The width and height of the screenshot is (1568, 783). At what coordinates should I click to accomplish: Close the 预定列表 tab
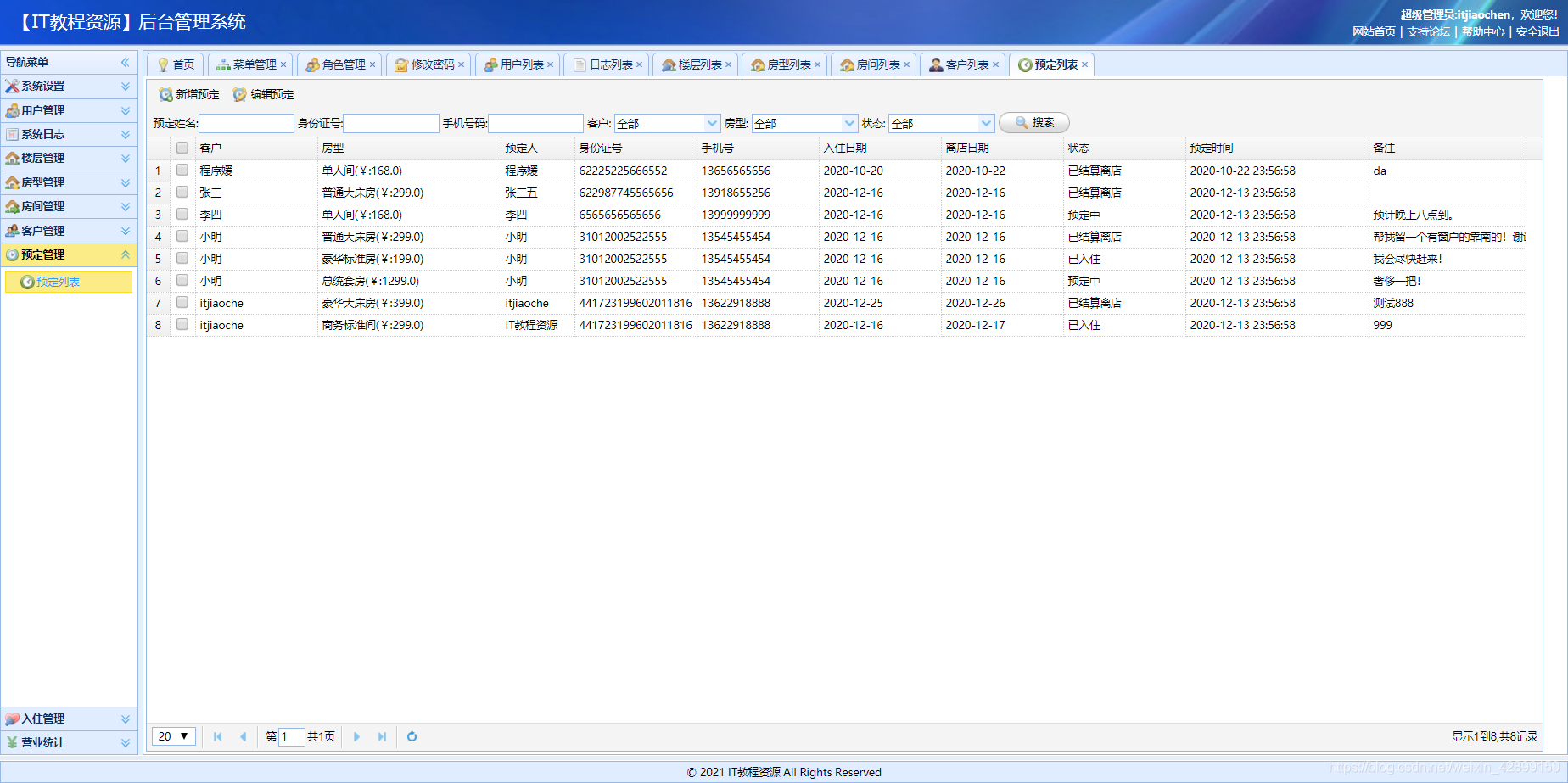1085,64
